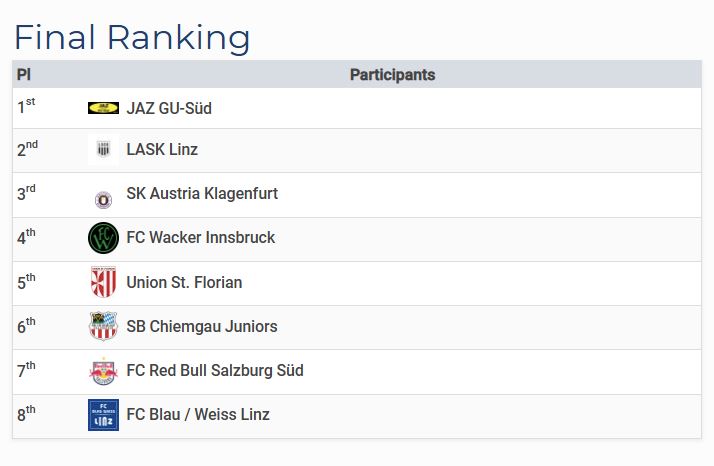Click the FC Red Bull Salzburg logo
This screenshot has width=714, height=466.
click(103, 371)
